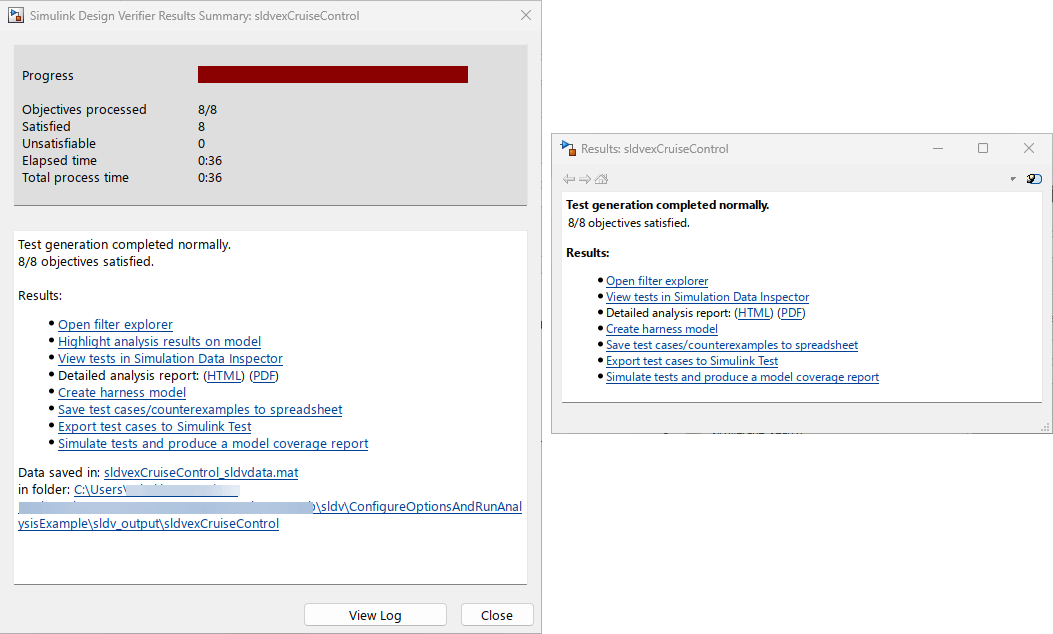Click the resize grip of Results window
The height and width of the screenshot is (634, 1053).
(x=1045, y=427)
